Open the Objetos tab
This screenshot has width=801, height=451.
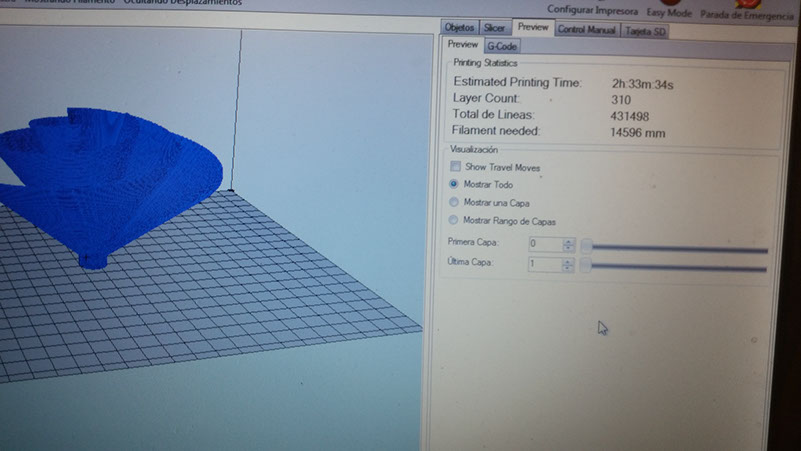tap(459, 28)
